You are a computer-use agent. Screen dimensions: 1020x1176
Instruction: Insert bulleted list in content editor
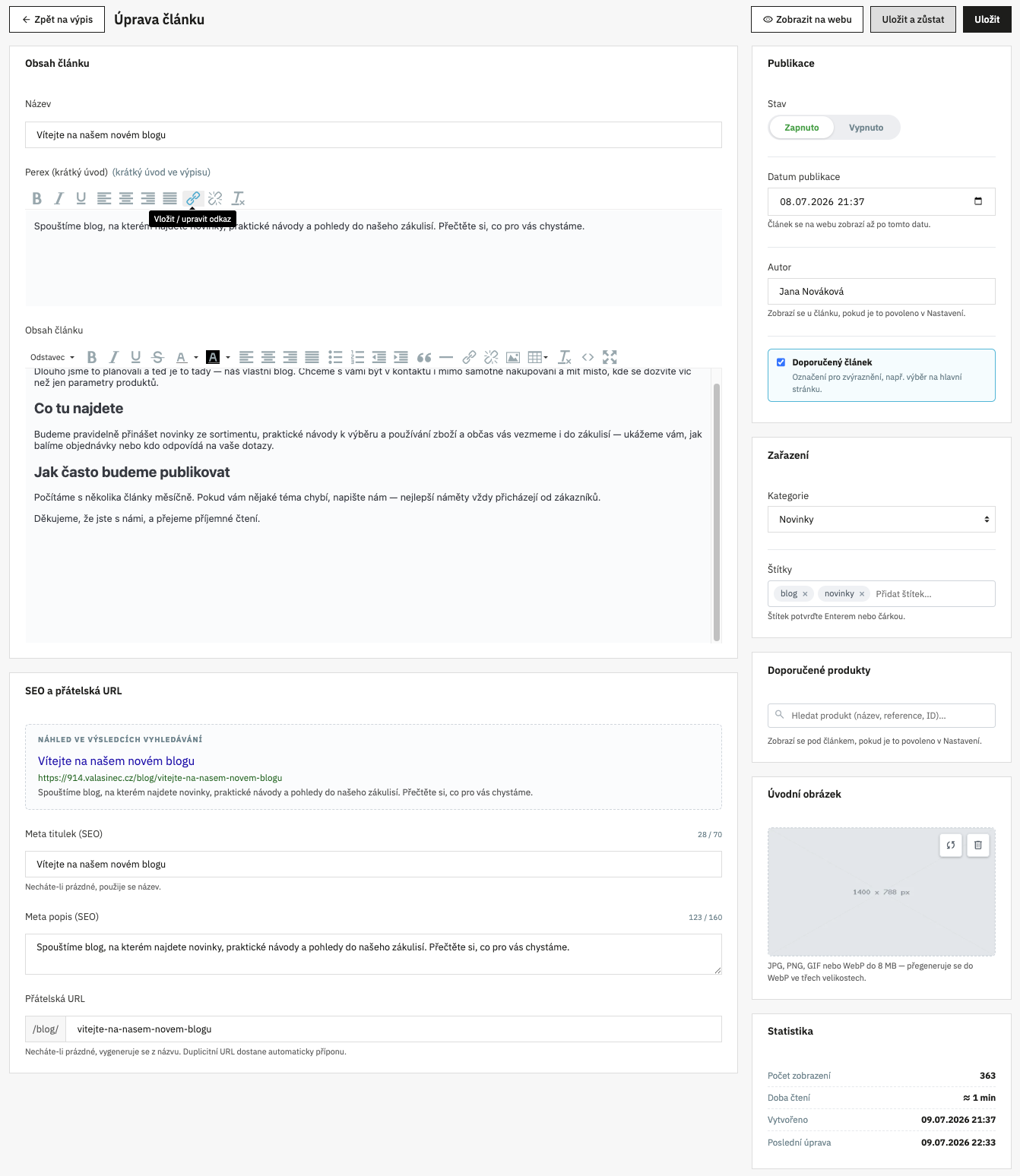pos(335,357)
